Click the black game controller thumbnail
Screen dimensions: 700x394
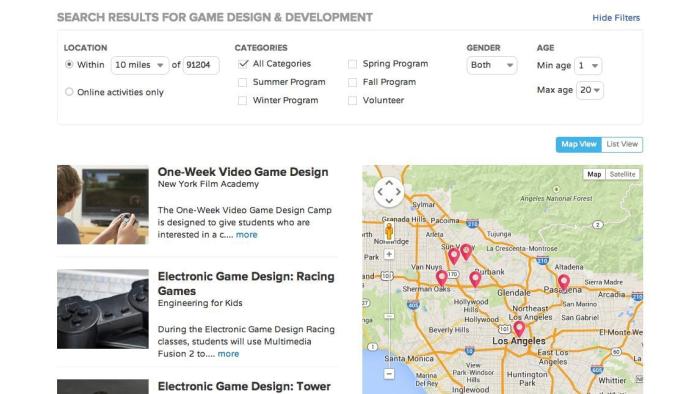point(103,309)
